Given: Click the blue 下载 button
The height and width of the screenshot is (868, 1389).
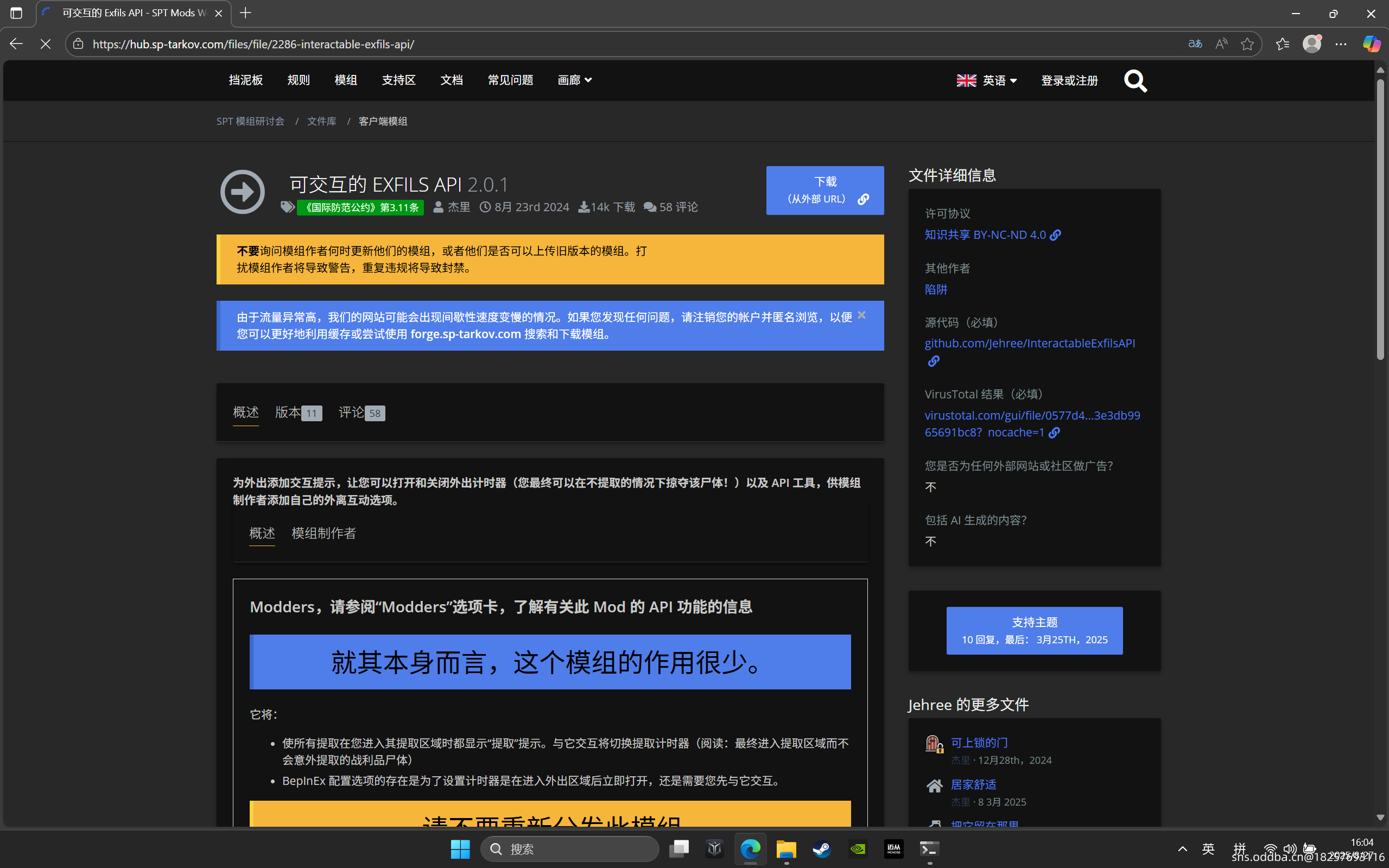Looking at the screenshot, I should [825, 191].
